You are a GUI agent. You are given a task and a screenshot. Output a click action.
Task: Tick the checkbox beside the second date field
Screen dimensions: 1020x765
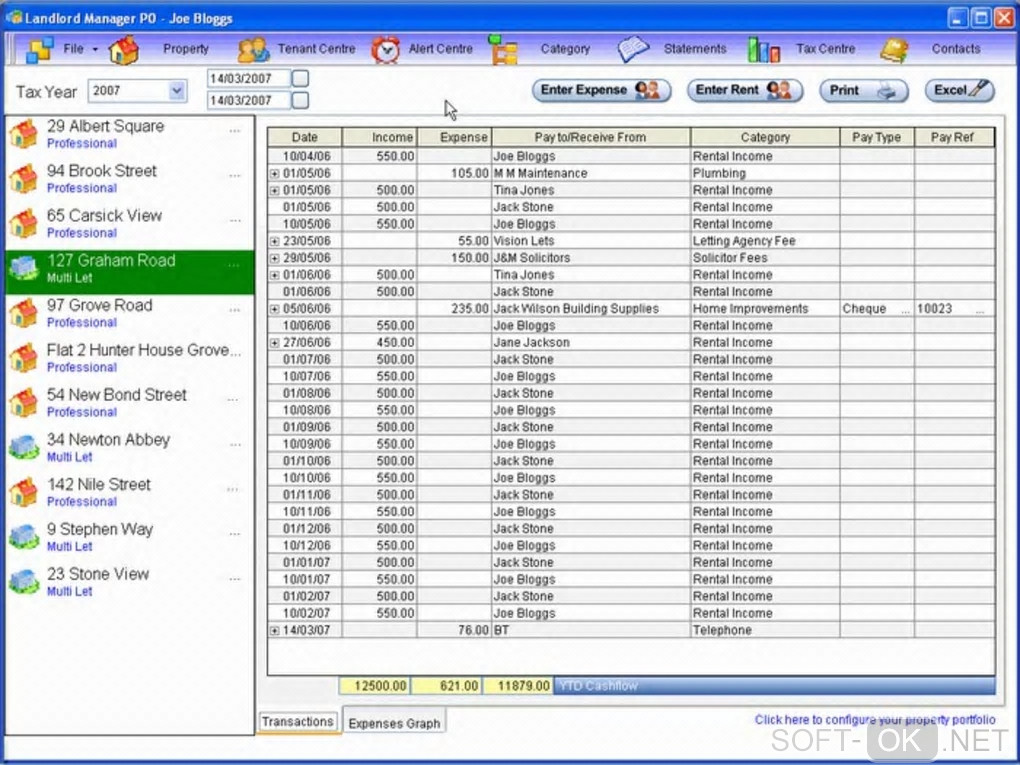[x=300, y=100]
